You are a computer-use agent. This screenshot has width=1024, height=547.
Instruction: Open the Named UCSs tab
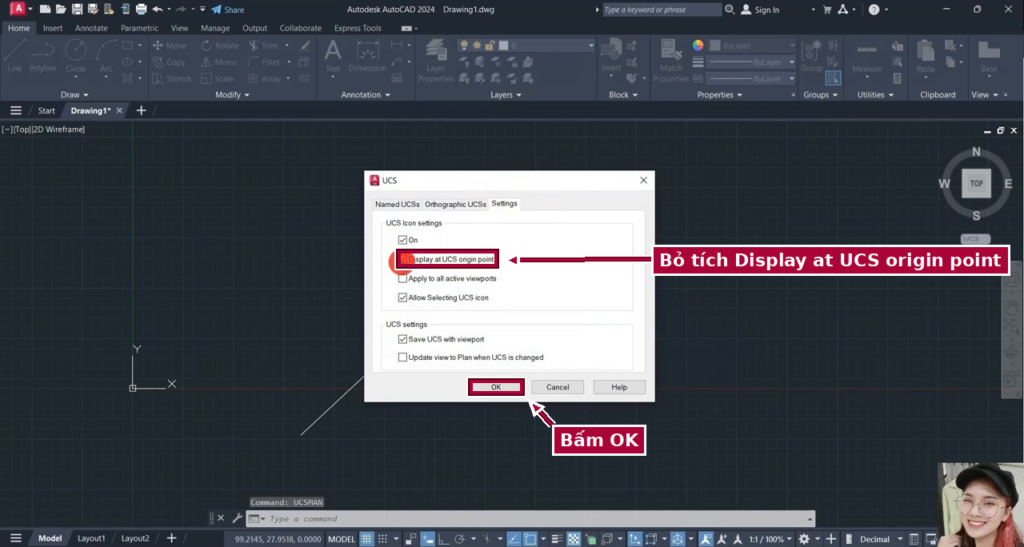tap(397, 204)
